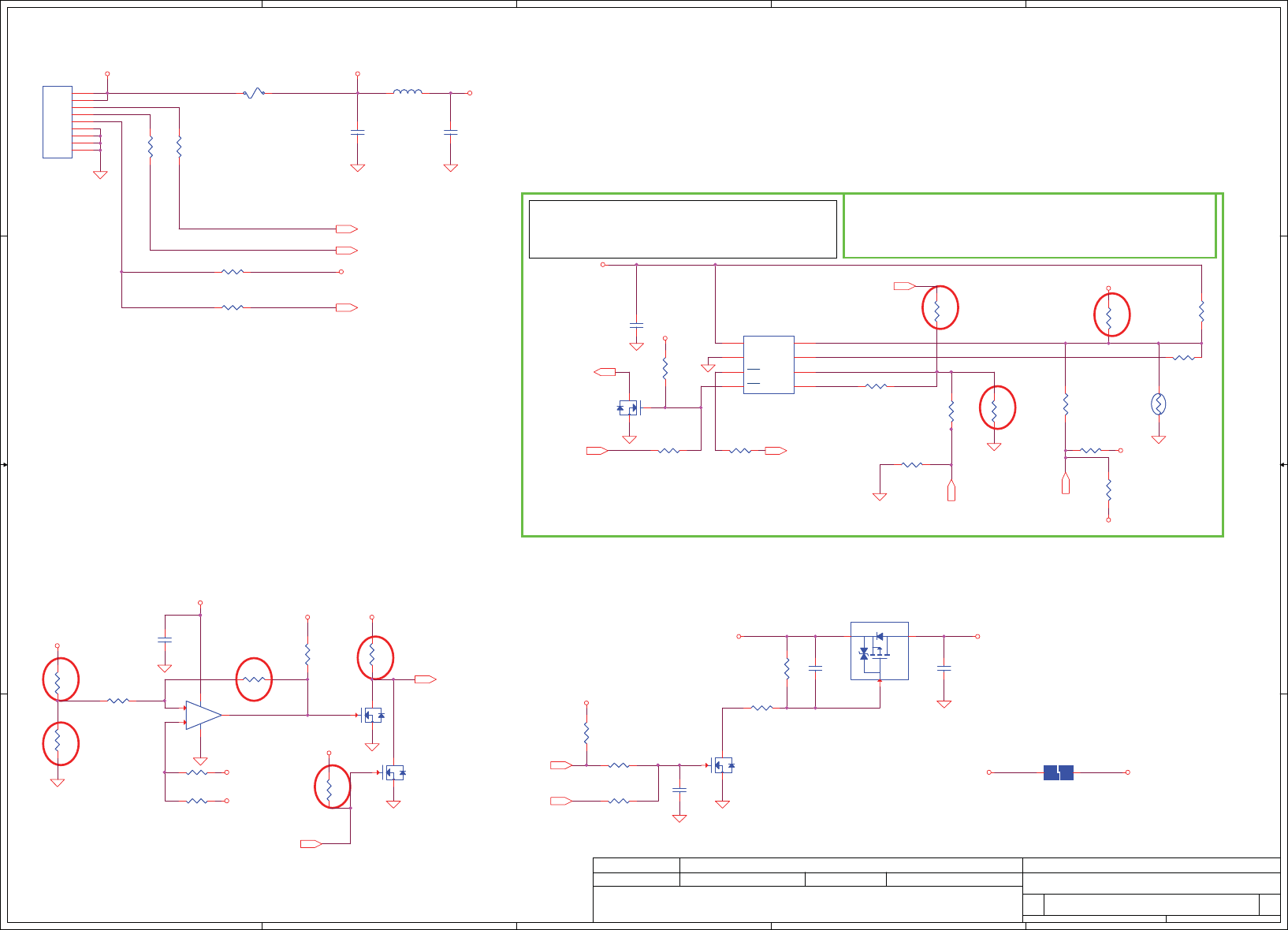This screenshot has height=930, width=1288.
Task: Click the blue two-pad solder jumper
Action: point(1059,772)
